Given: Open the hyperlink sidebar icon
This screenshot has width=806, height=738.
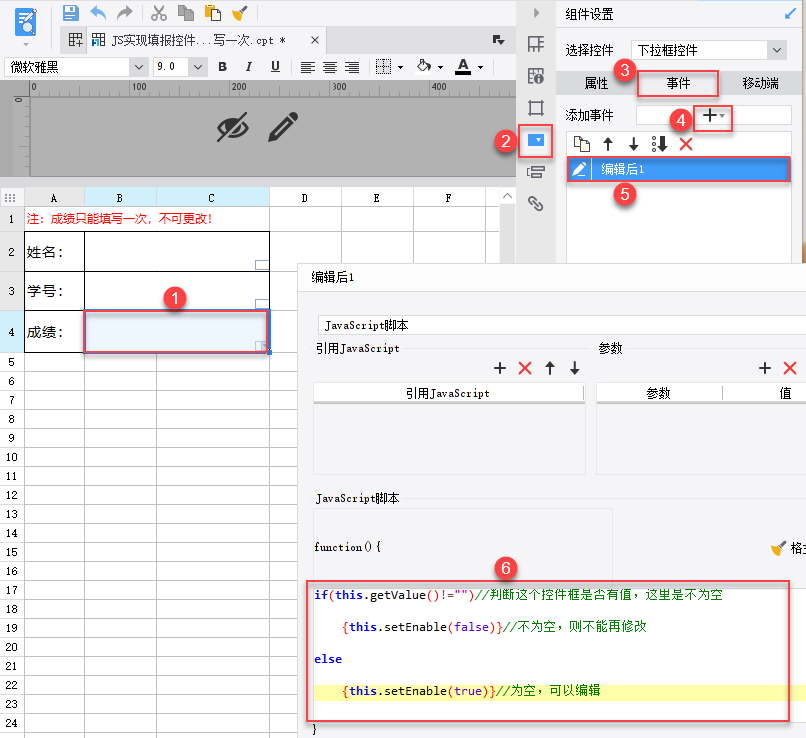Looking at the screenshot, I should point(536,204).
